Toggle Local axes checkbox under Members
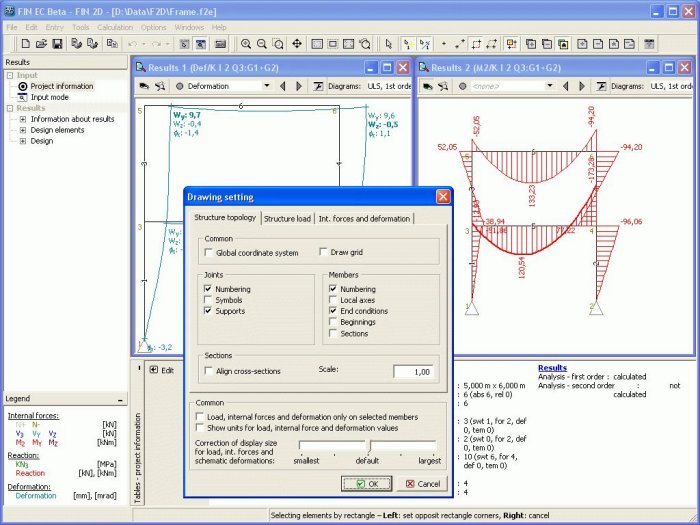The image size is (700, 525). [x=333, y=300]
